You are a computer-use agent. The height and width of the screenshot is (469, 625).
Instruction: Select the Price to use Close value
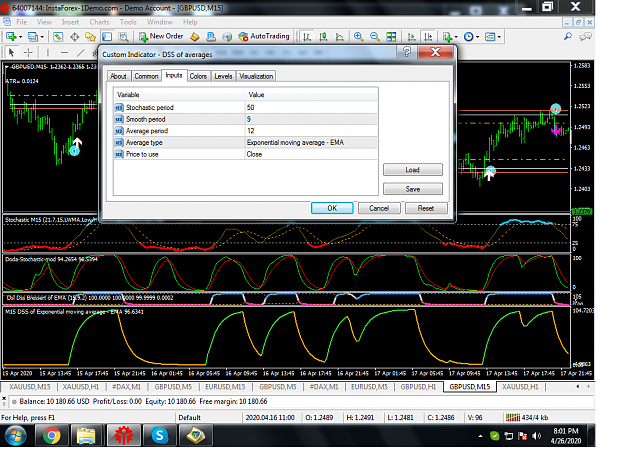[x=311, y=154]
